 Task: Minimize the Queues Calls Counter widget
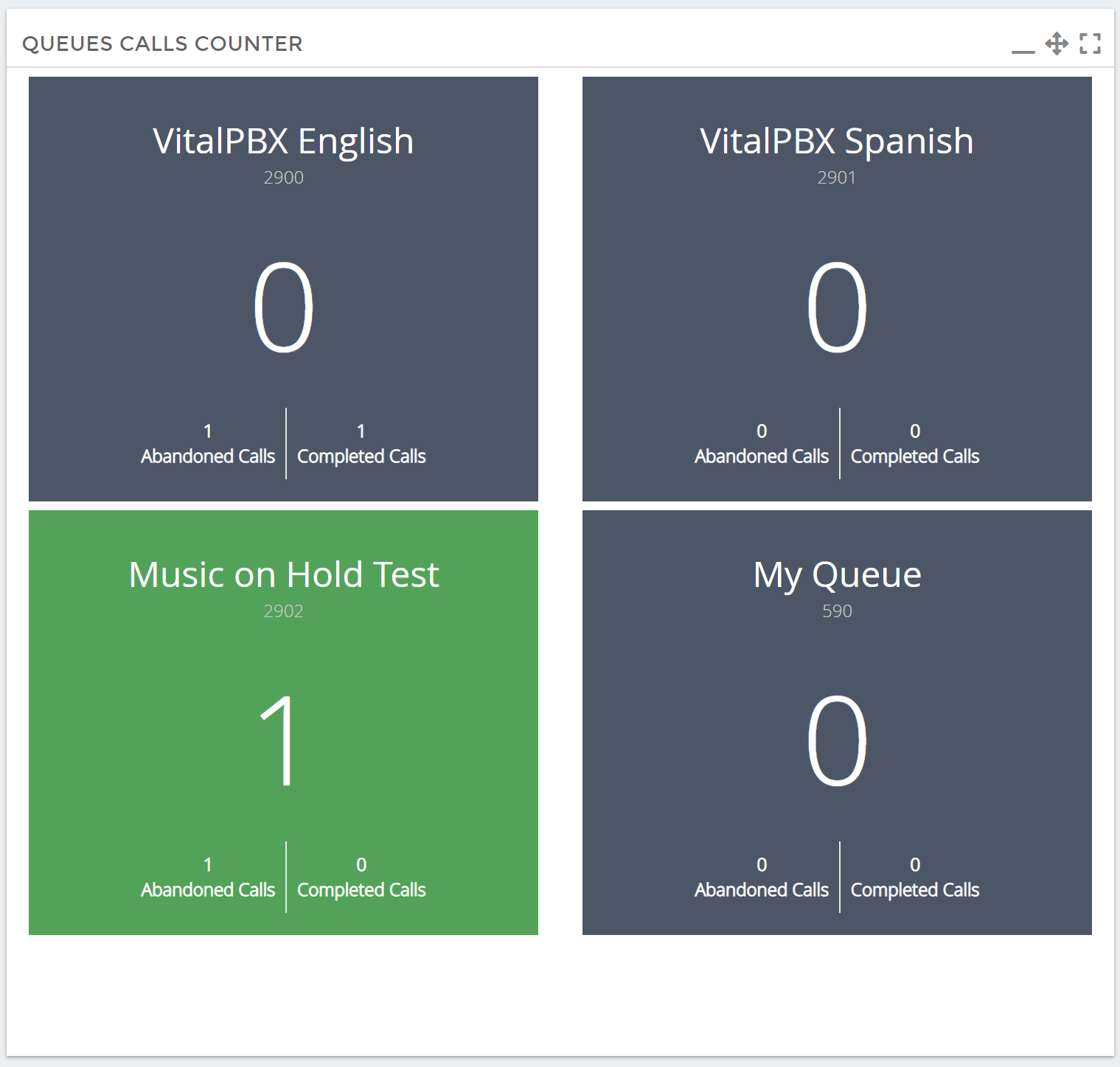[x=1023, y=50]
